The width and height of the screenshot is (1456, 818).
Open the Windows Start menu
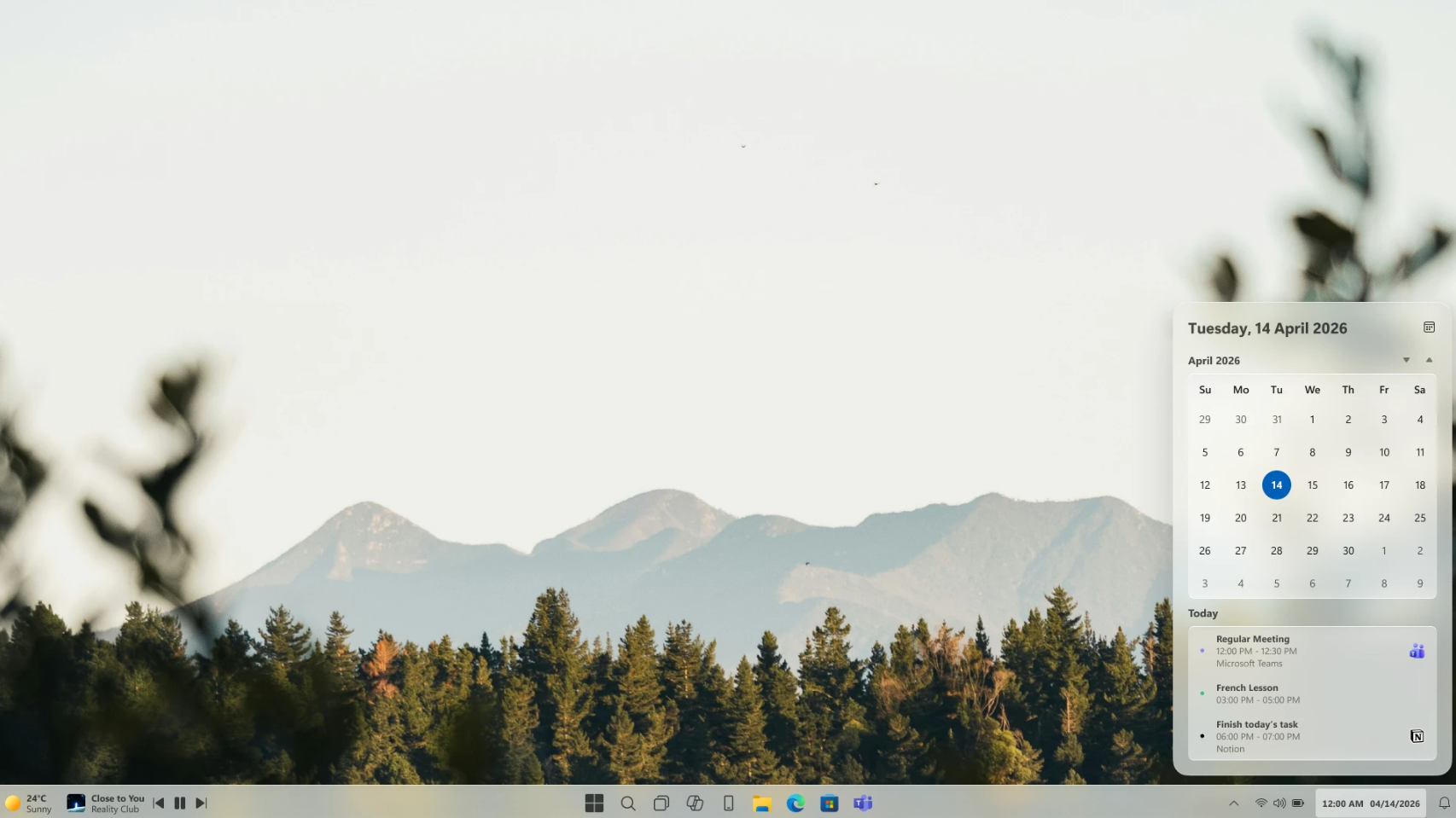[x=594, y=803]
